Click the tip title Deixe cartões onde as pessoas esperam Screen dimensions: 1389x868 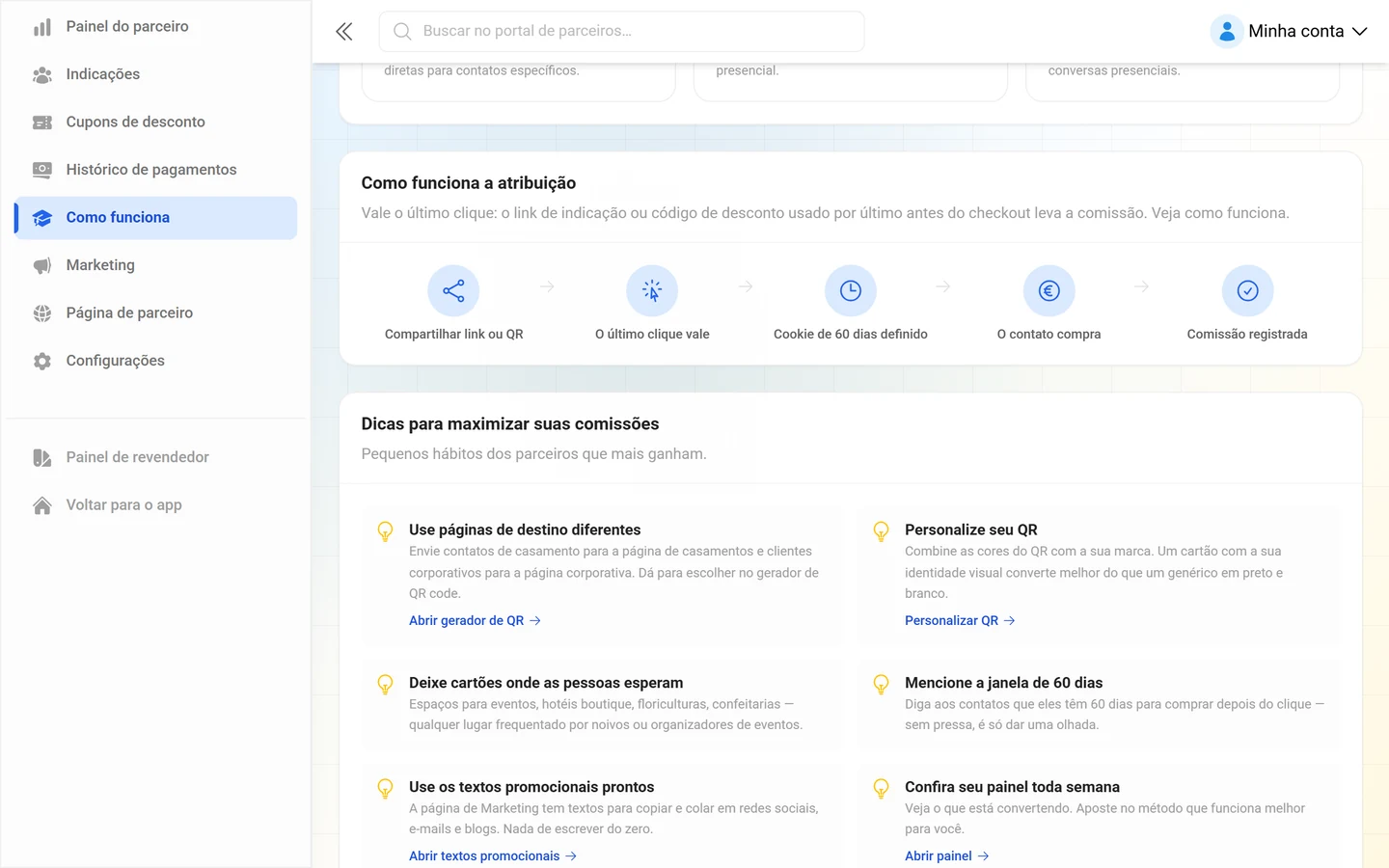pos(546,683)
